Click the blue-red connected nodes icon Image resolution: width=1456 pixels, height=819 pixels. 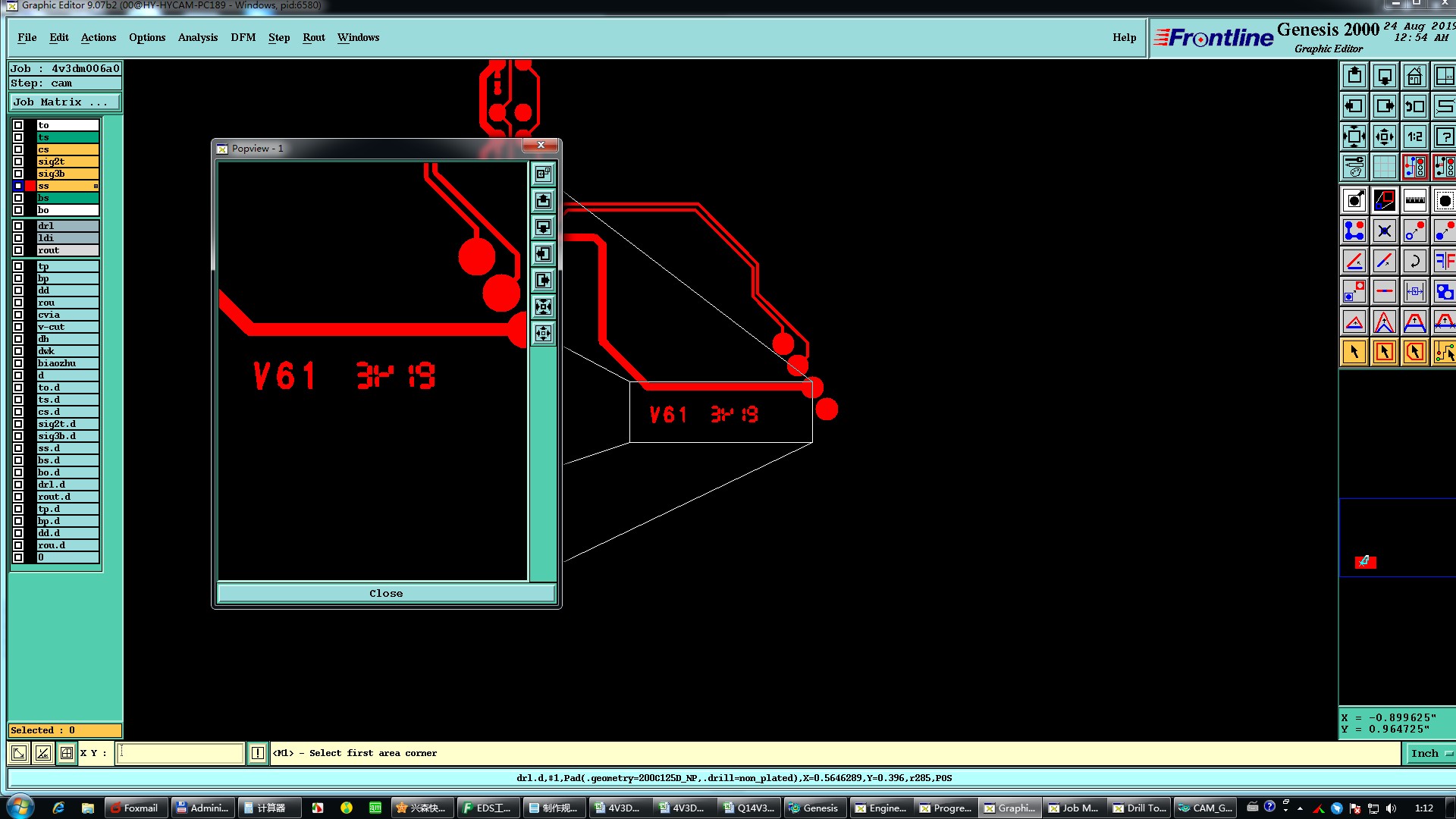(x=1354, y=231)
